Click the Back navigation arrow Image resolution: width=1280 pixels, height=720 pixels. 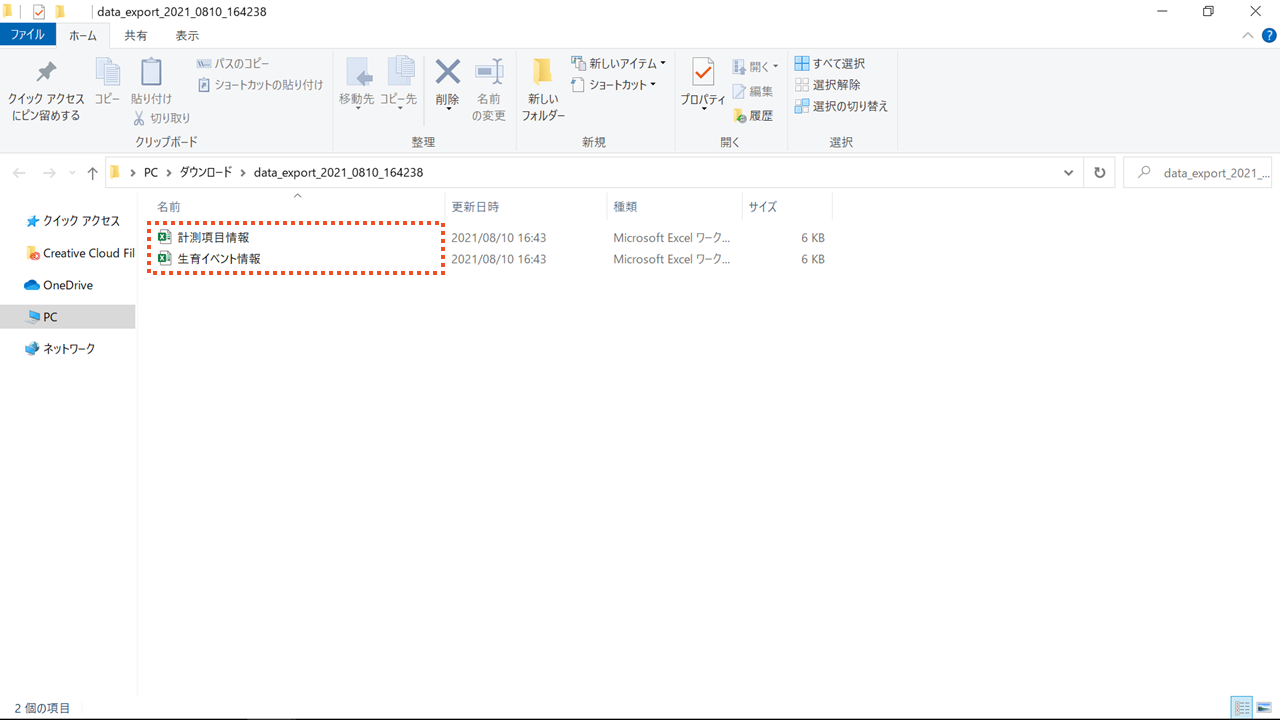click(x=19, y=173)
